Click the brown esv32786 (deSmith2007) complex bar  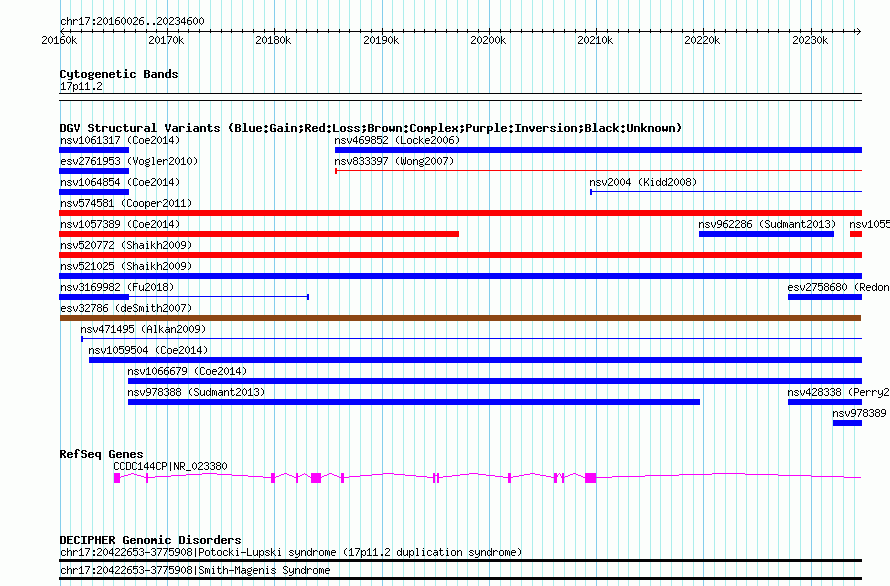click(460, 318)
